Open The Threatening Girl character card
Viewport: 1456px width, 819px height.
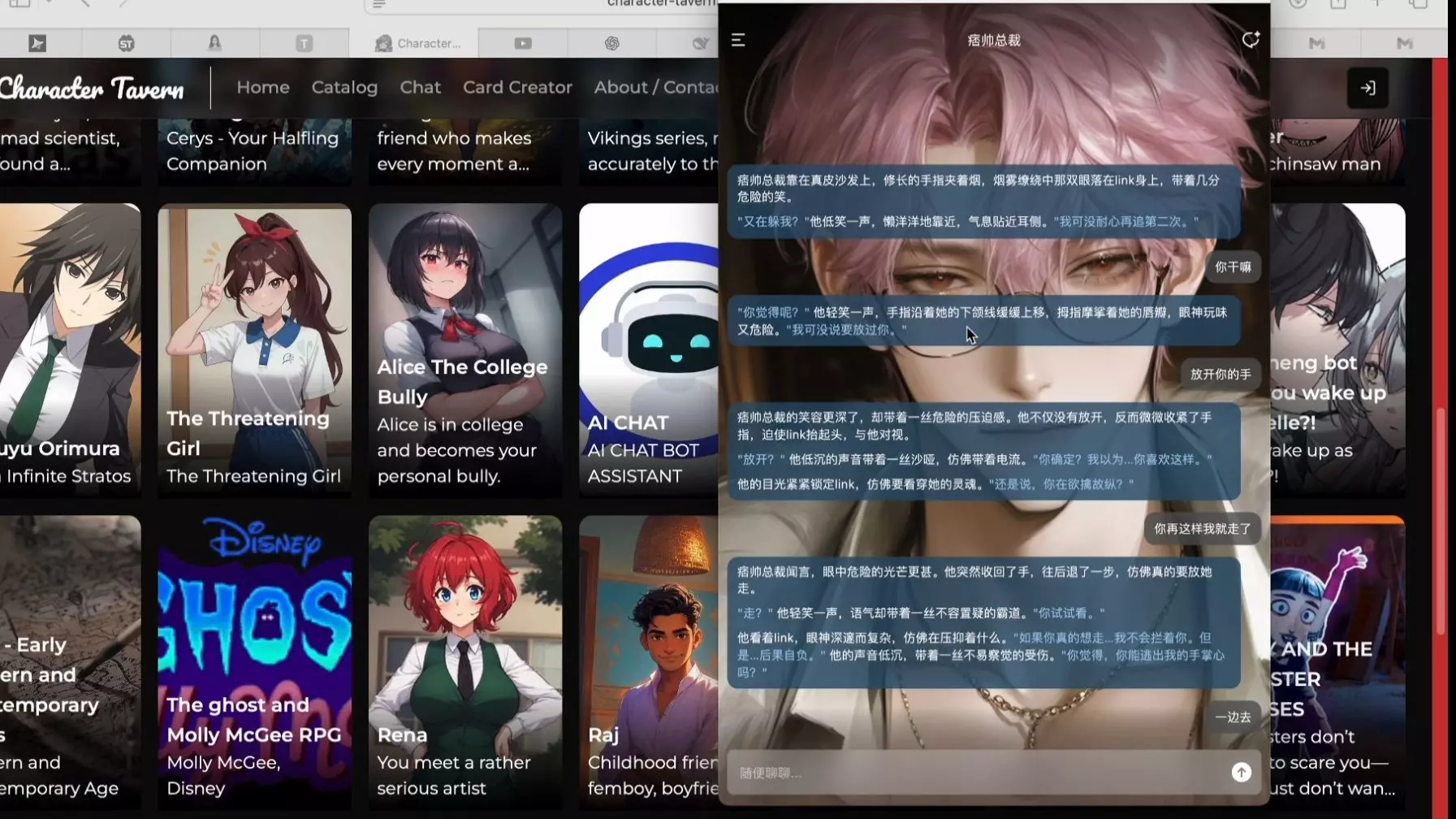(x=255, y=349)
